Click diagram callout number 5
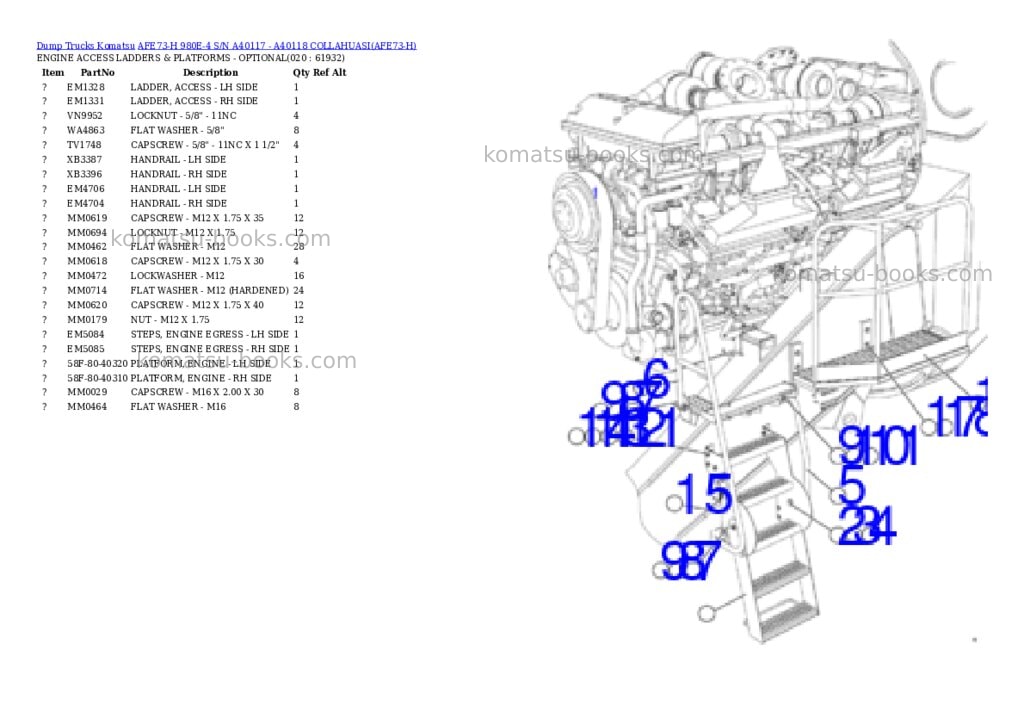1024x725 pixels. (852, 484)
